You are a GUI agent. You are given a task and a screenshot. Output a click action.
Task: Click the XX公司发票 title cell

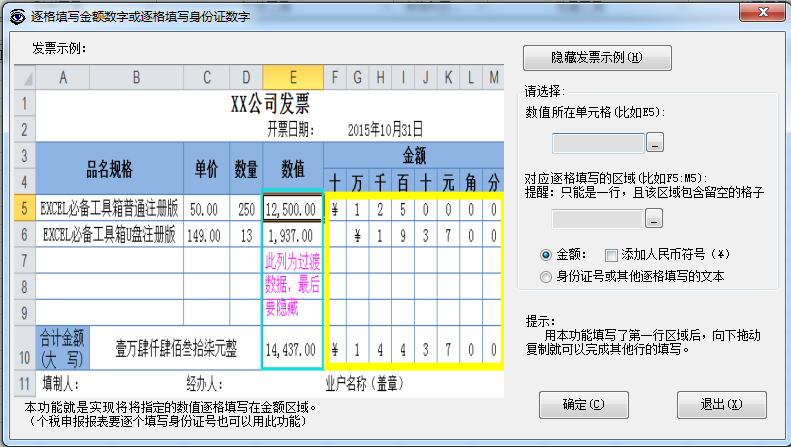pyautogui.click(x=270, y=103)
